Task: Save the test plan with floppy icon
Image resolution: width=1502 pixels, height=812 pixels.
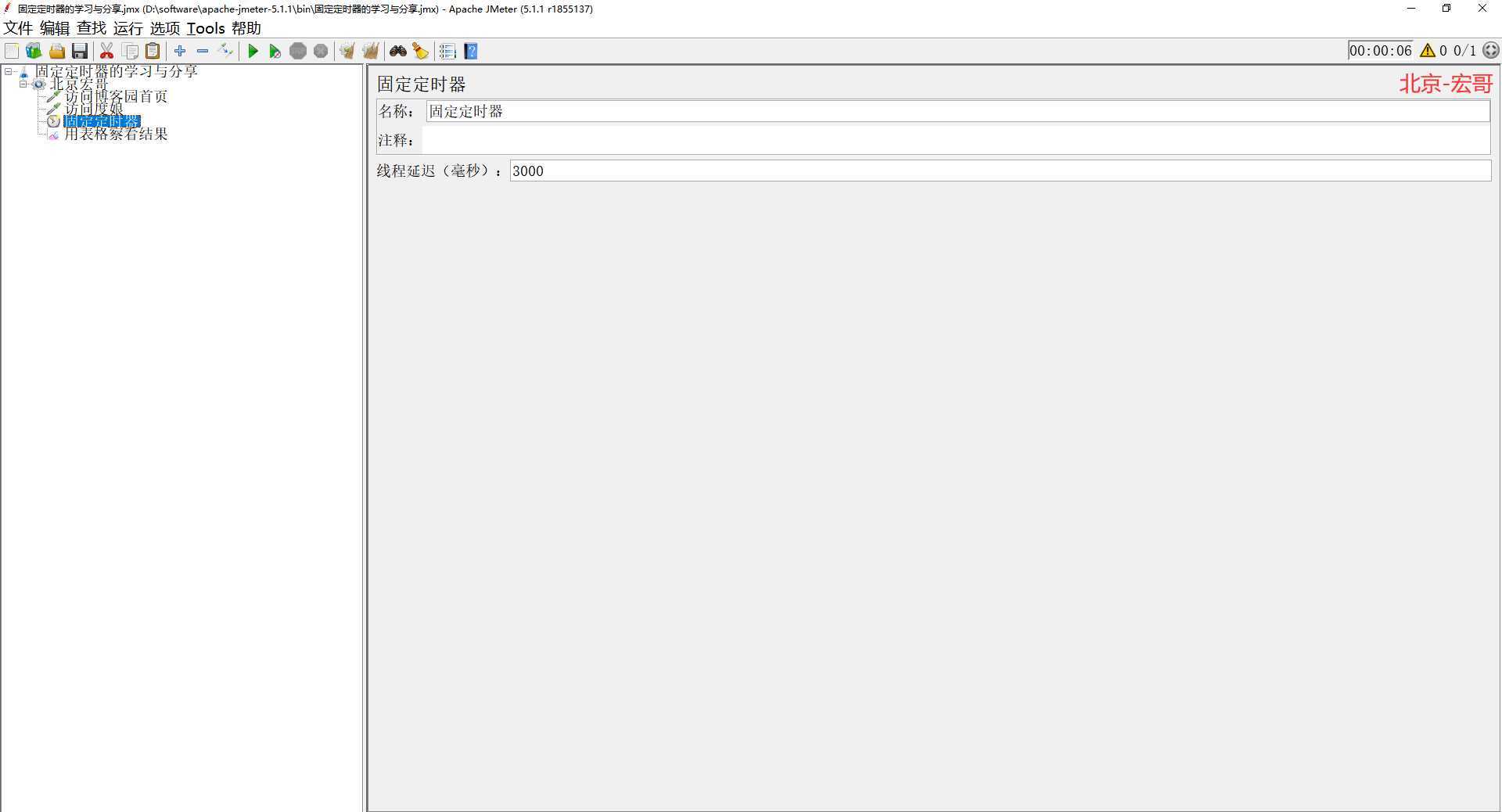Action: coord(80,52)
